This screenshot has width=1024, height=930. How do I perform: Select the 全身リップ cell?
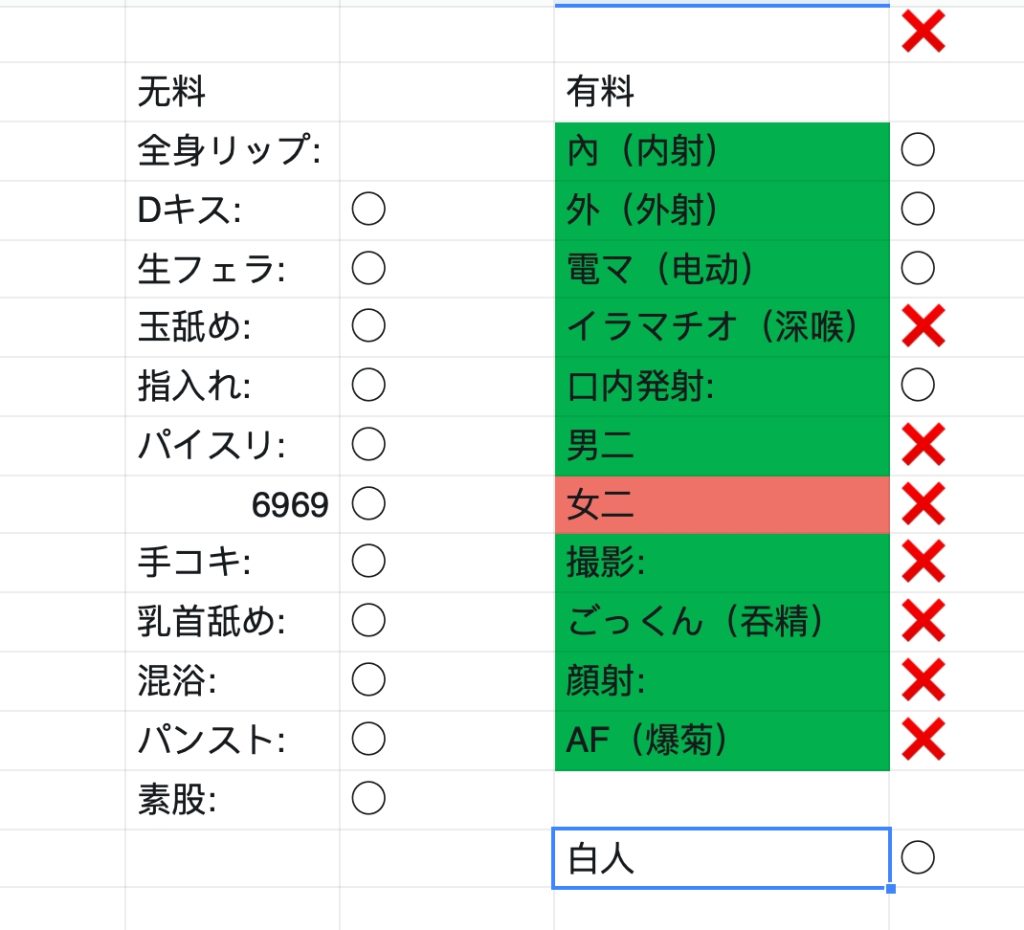[x=232, y=151]
